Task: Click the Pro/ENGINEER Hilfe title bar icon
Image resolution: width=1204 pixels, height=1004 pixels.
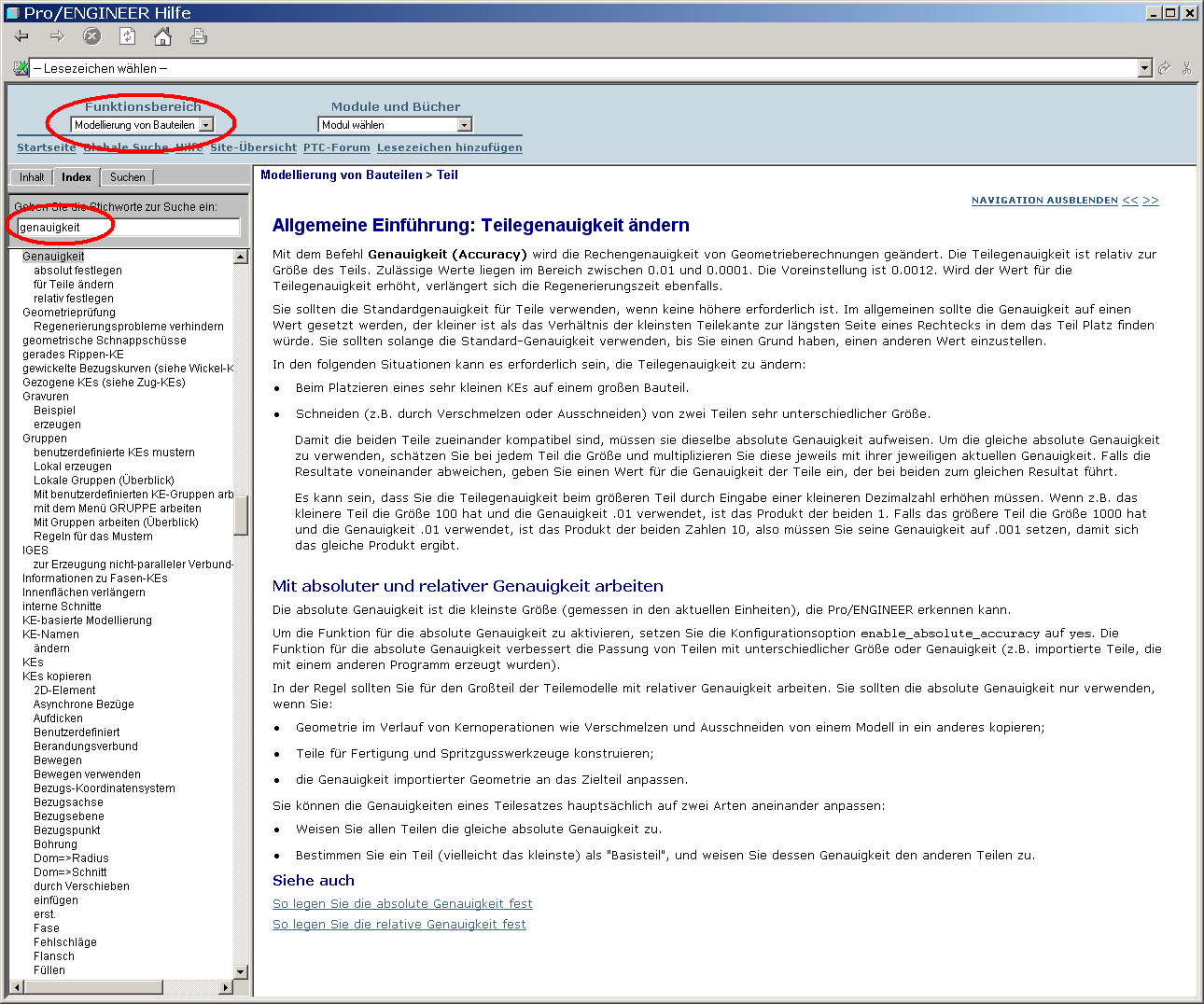Action: (x=13, y=13)
